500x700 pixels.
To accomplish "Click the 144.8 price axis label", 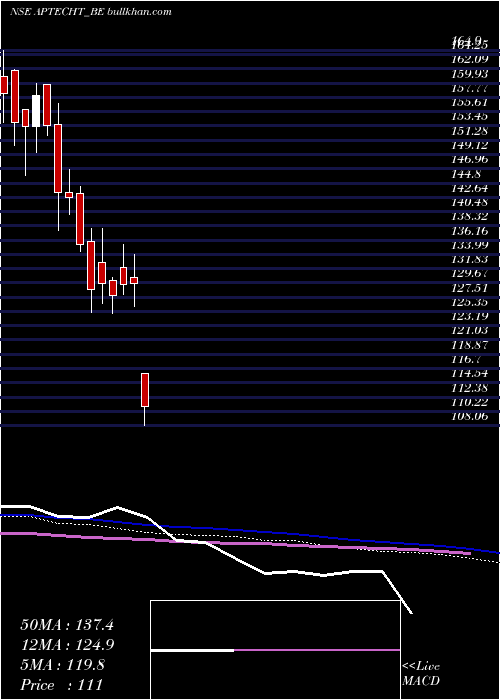I will [x=467, y=173].
